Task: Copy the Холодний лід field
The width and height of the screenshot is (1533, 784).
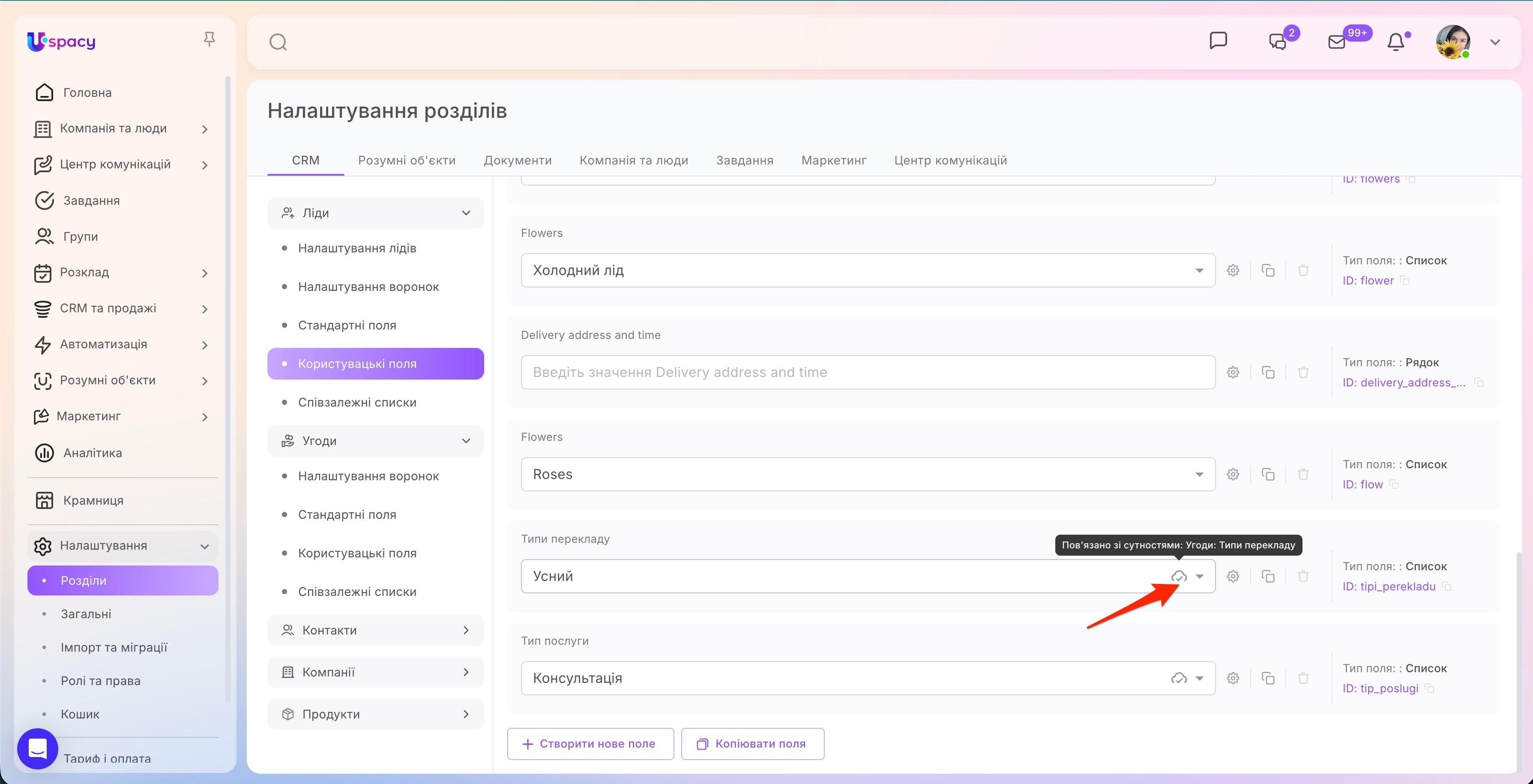Action: coord(1268,271)
